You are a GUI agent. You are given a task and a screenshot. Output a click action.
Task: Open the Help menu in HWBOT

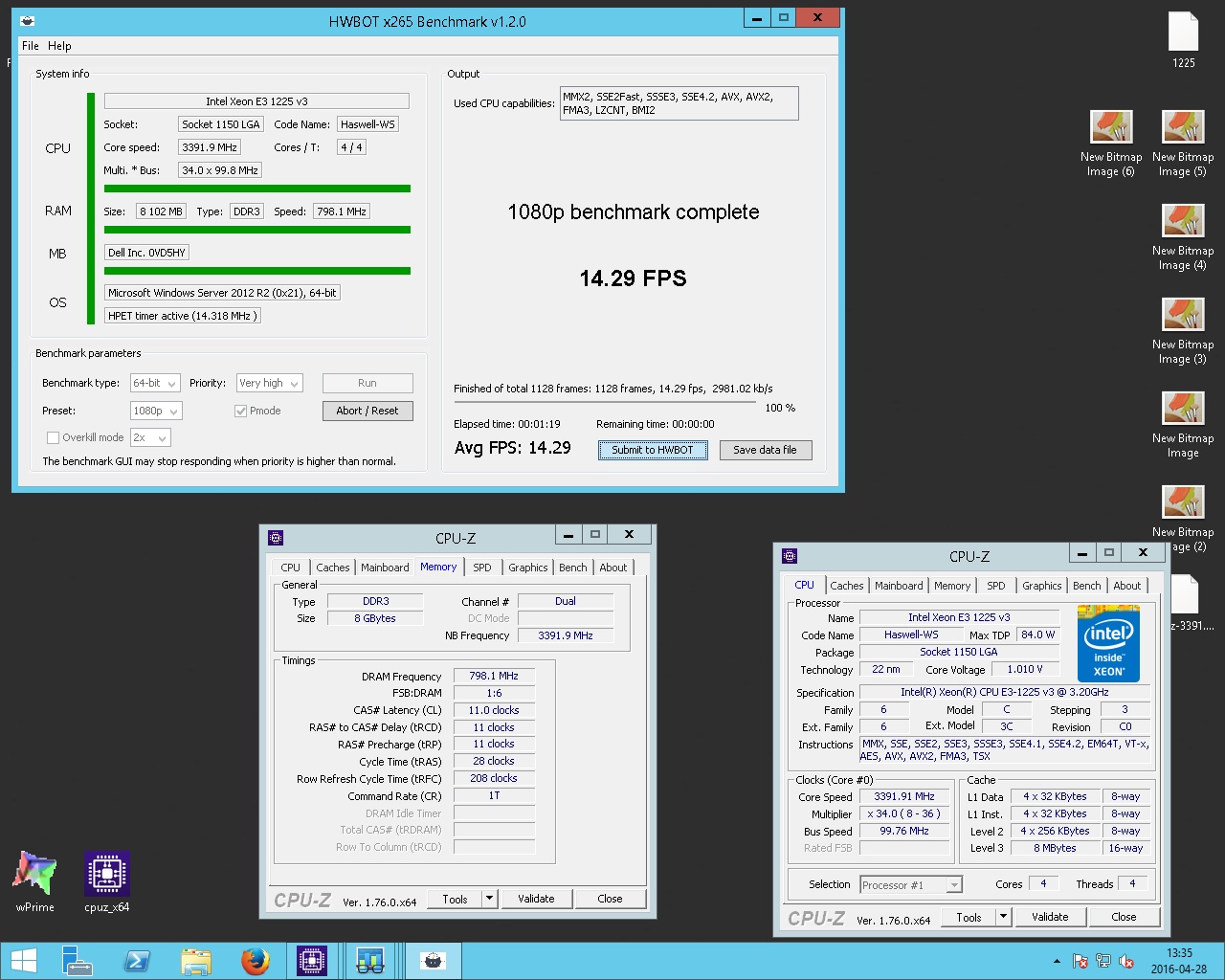(x=59, y=46)
